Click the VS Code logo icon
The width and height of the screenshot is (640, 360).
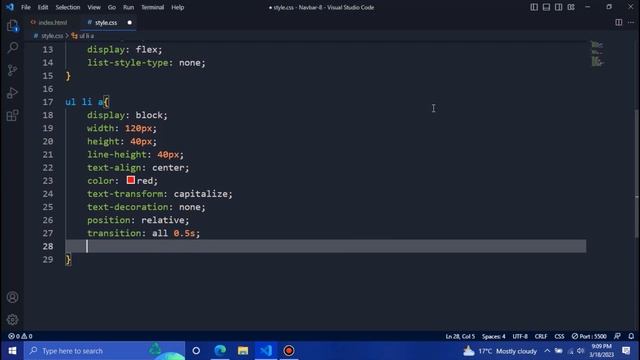pyautogui.click(x=10, y=7)
